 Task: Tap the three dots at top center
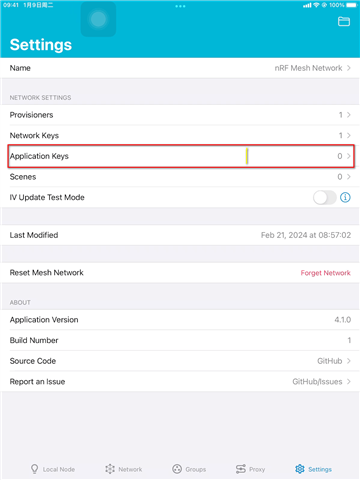(180, 6)
